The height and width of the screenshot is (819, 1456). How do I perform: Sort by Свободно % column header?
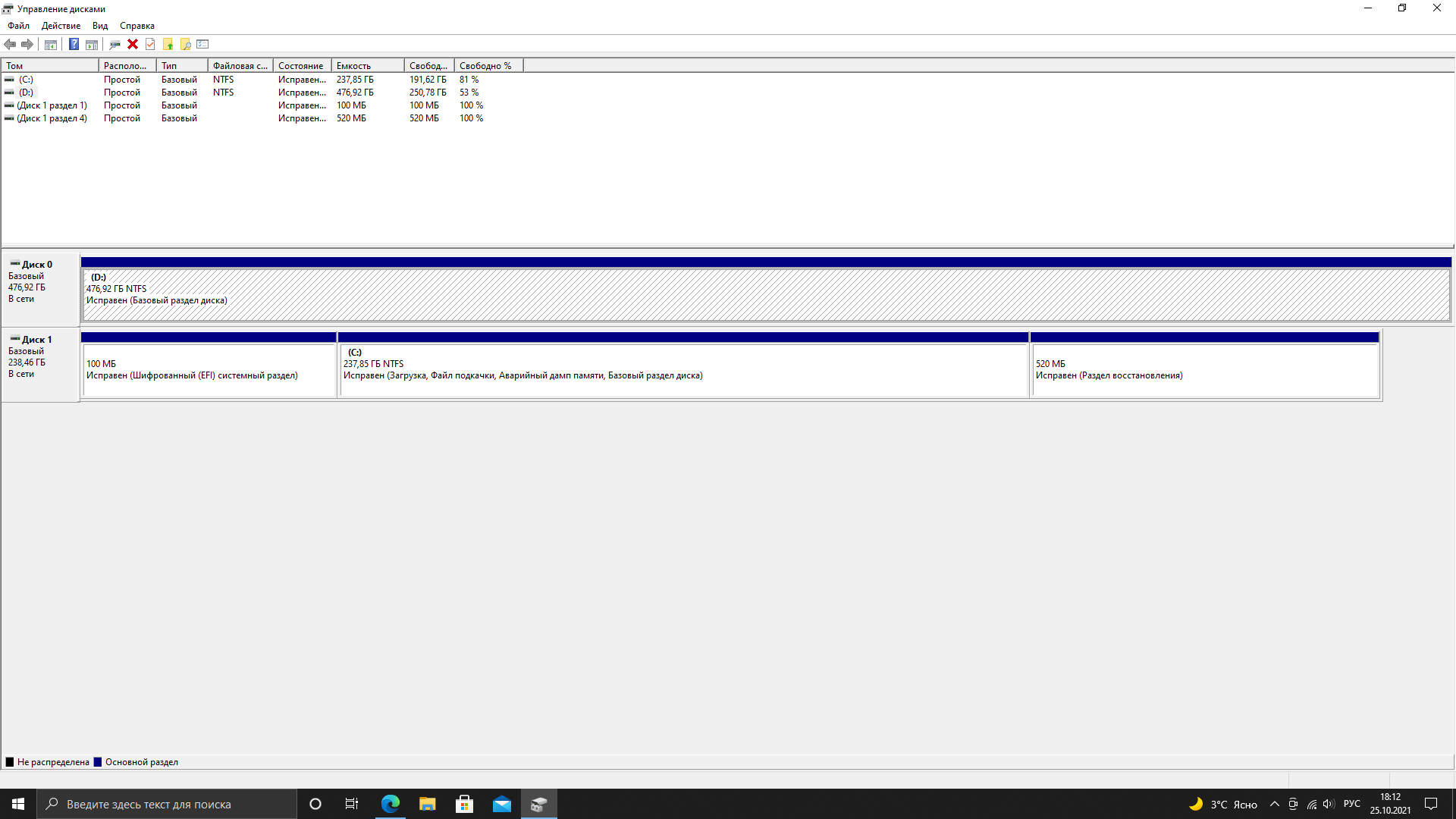[x=488, y=66]
